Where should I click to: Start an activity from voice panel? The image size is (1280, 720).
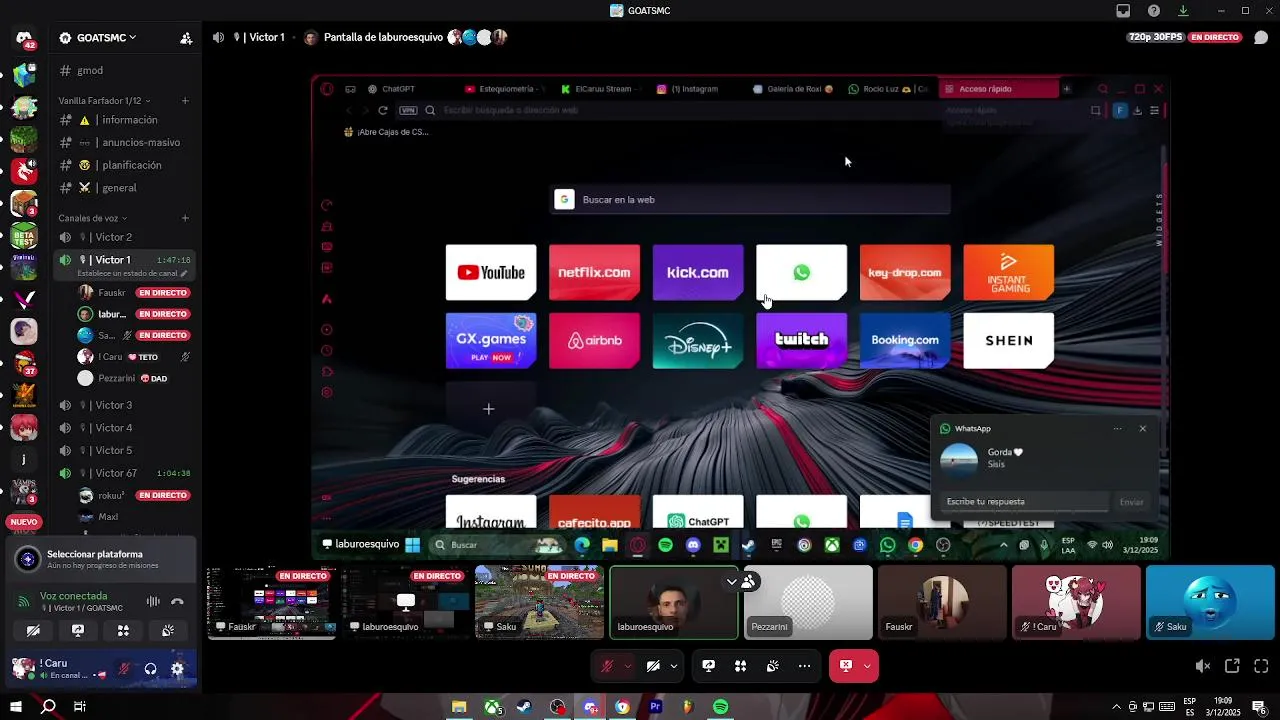[123, 631]
